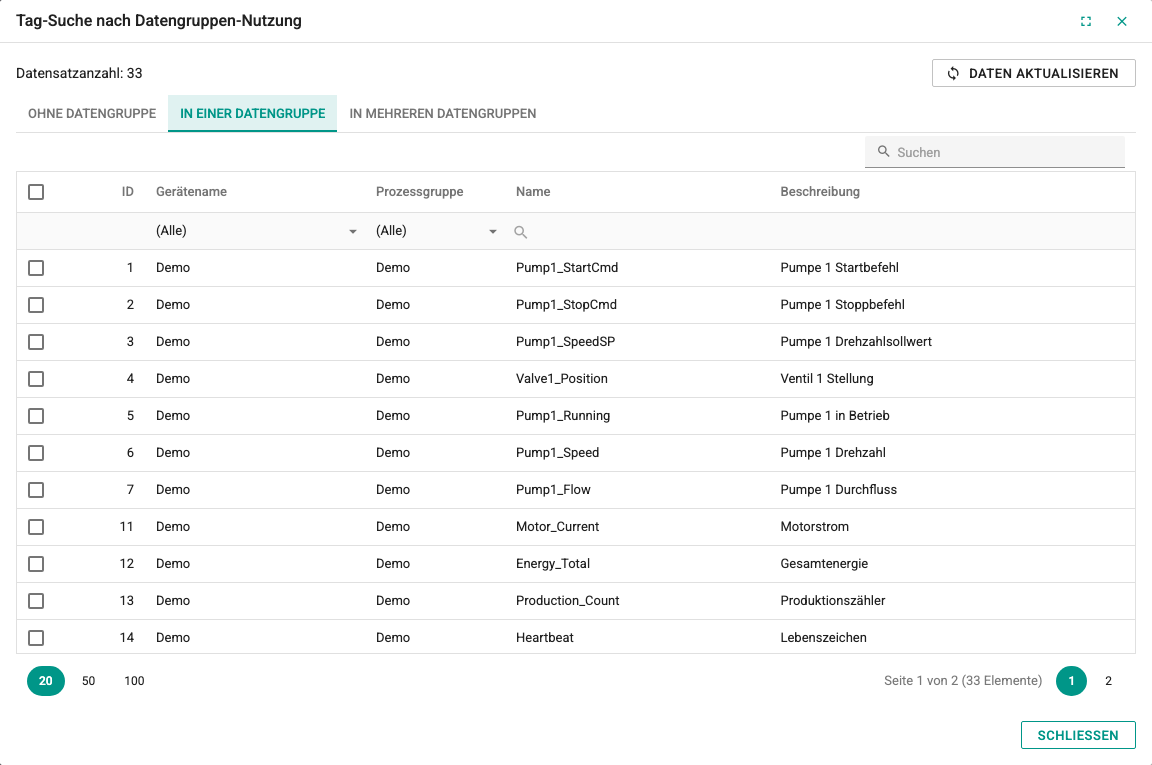Click the Daten aktualisieren button

pos(1034,73)
